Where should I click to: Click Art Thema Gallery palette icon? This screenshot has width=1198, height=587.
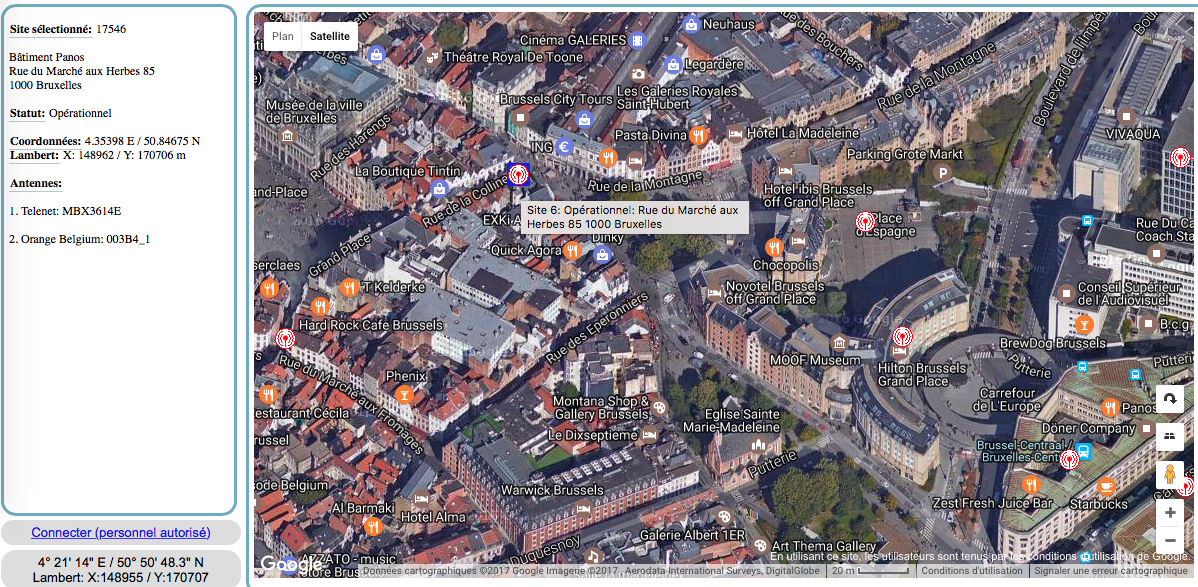pos(759,546)
